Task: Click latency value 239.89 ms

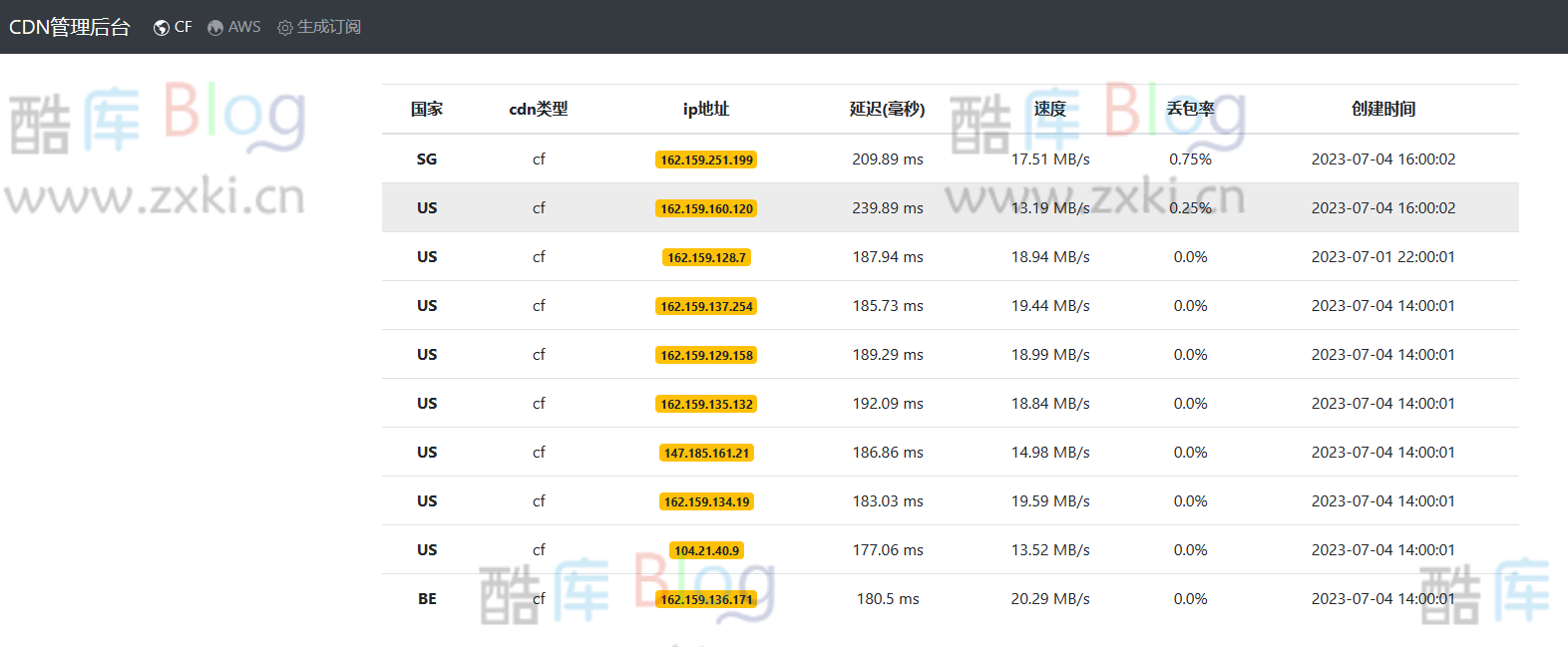Action: (888, 208)
